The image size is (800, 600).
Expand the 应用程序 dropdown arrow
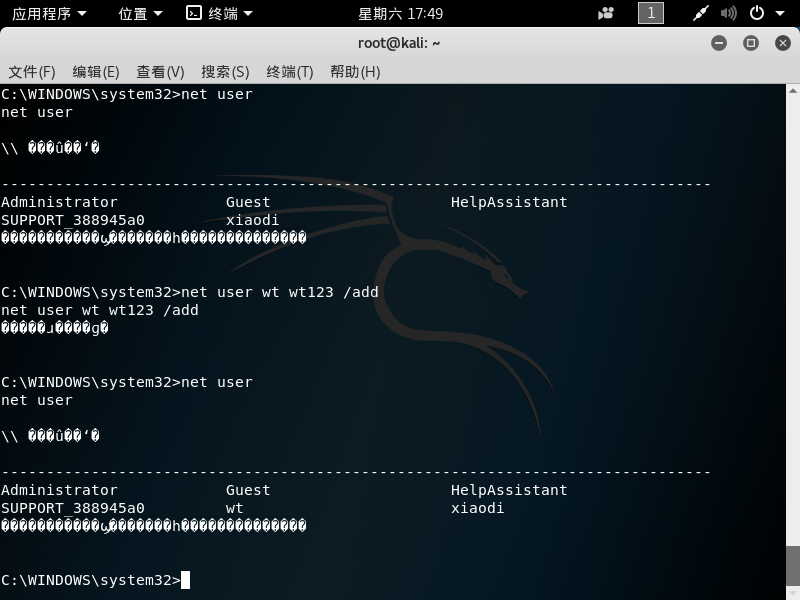[82, 14]
